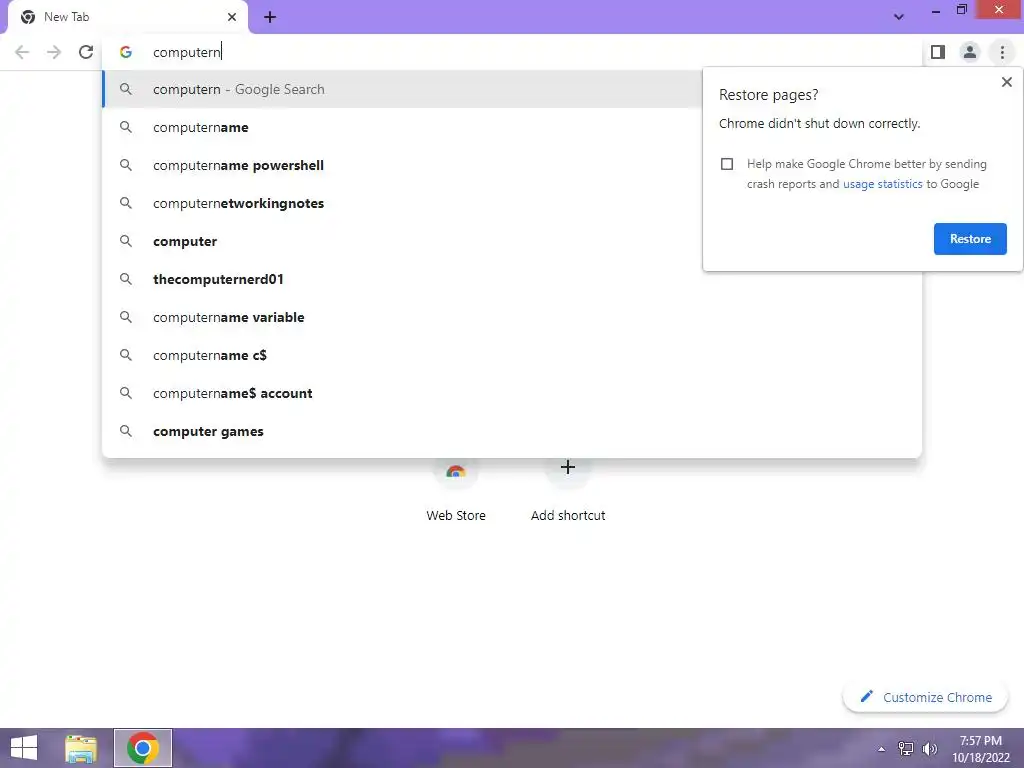This screenshot has height=768, width=1024.
Task: Select suggestion thecomputernerd01
Action: click(512, 280)
